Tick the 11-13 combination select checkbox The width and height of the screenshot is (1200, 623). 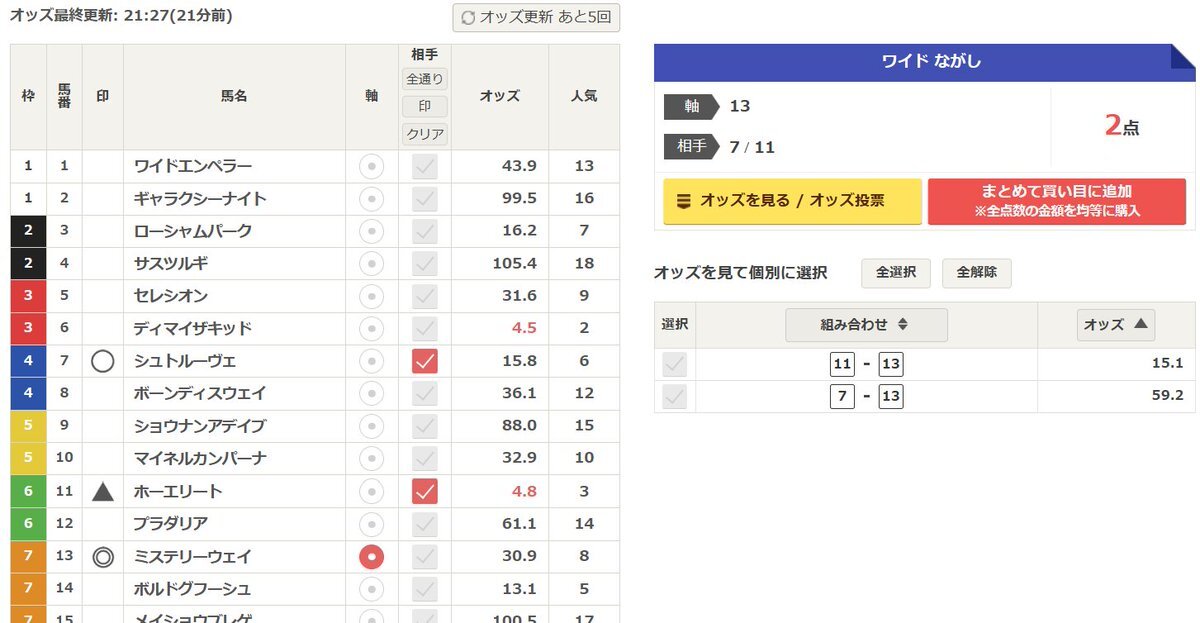[x=675, y=365]
